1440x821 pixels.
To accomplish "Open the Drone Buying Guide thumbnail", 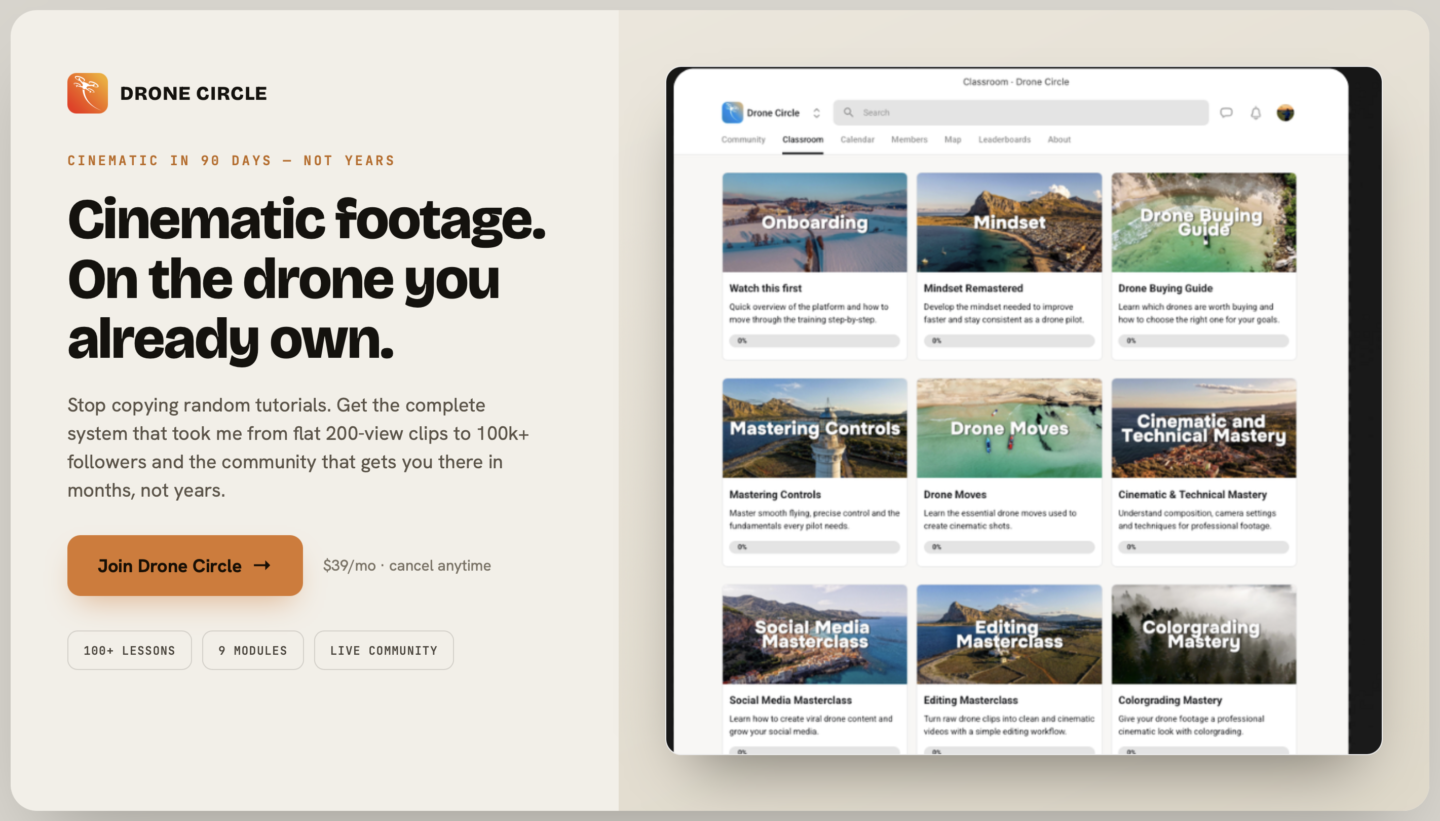I will click(1204, 222).
